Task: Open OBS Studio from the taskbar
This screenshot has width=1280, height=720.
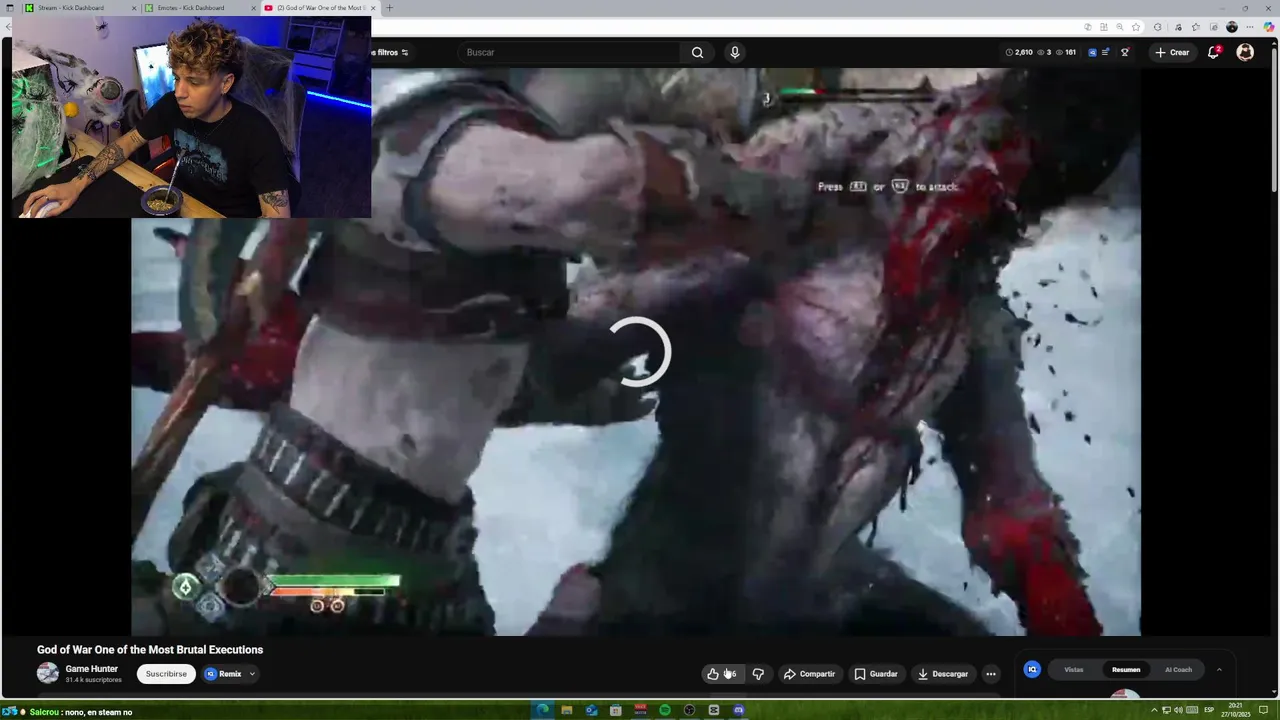Action: (x=689, y=710)
